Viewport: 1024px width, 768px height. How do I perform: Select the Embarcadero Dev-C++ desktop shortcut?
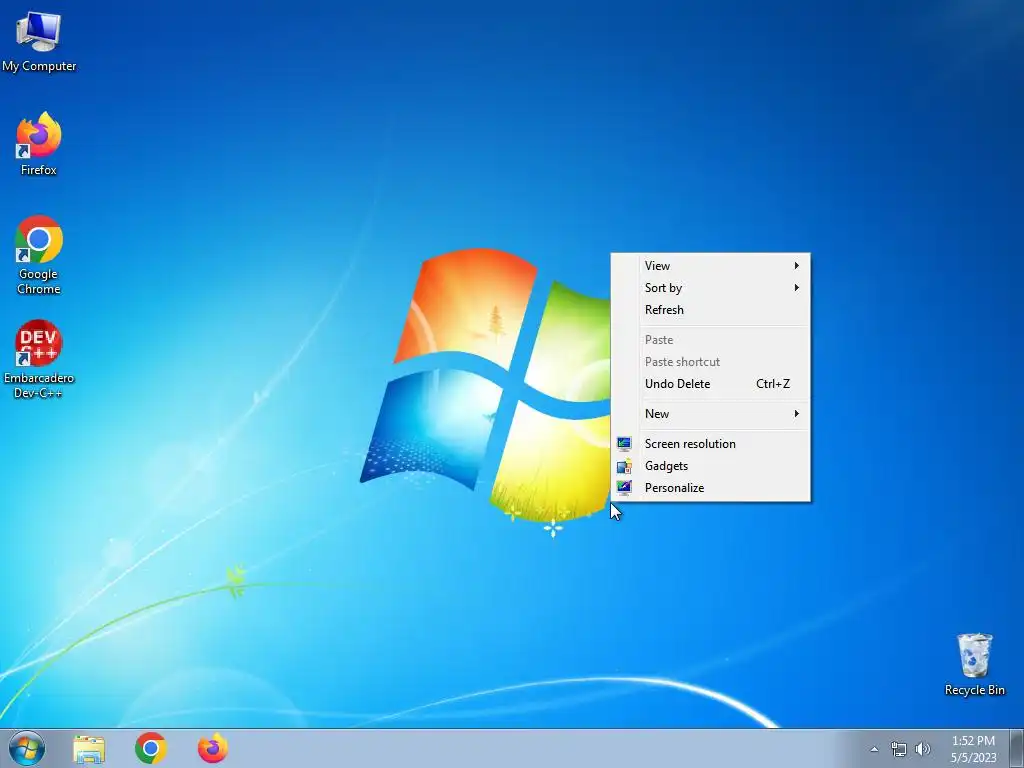(x=39, y=359)
